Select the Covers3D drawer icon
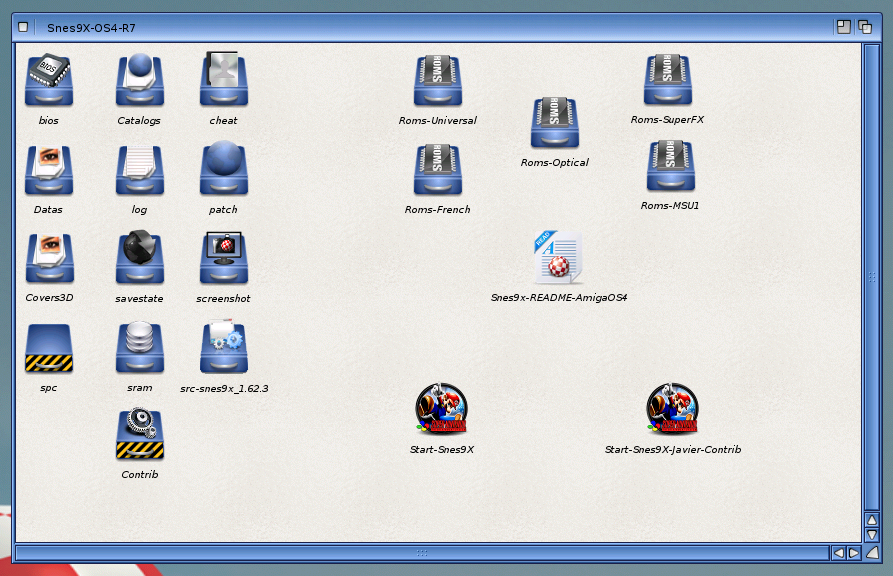 coord(49,259)
